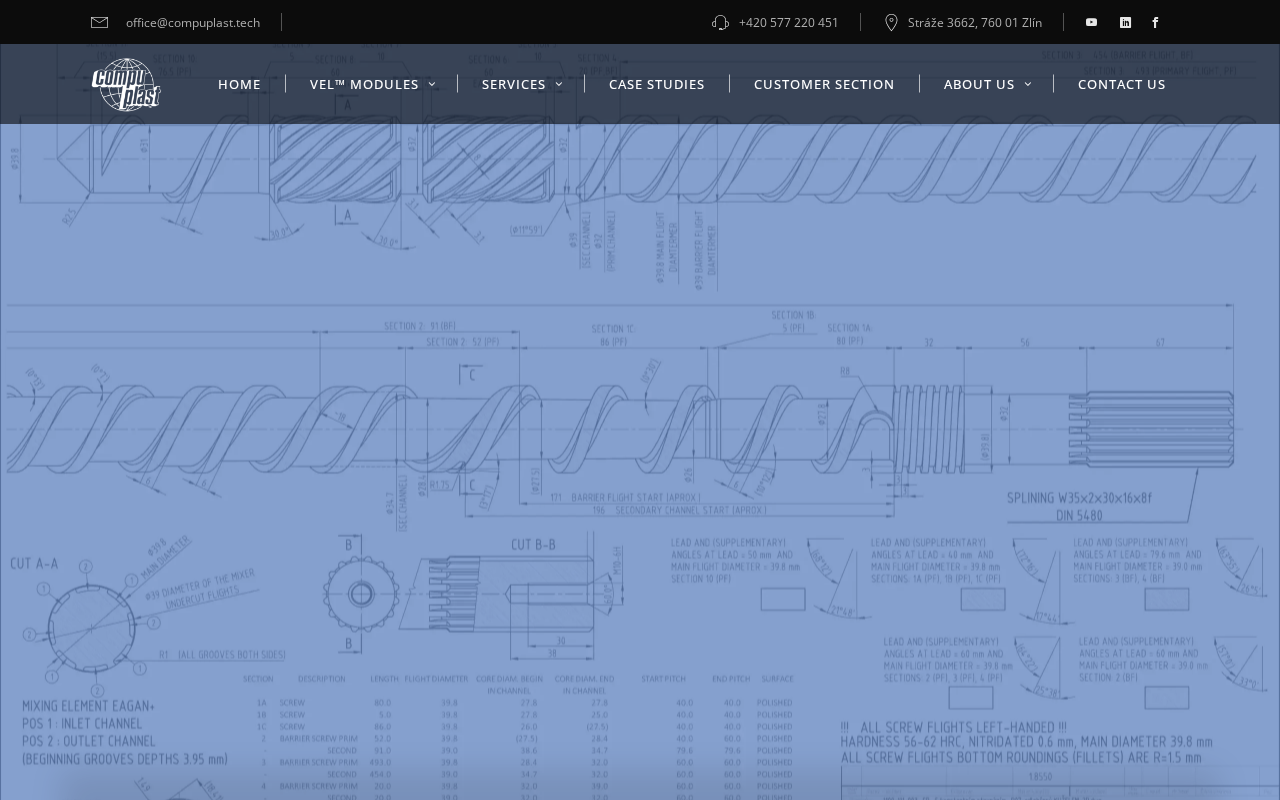Click the map pin location icon
Image resolution: width=1280 pixels, height=800 pixels.
coord(891,22)
